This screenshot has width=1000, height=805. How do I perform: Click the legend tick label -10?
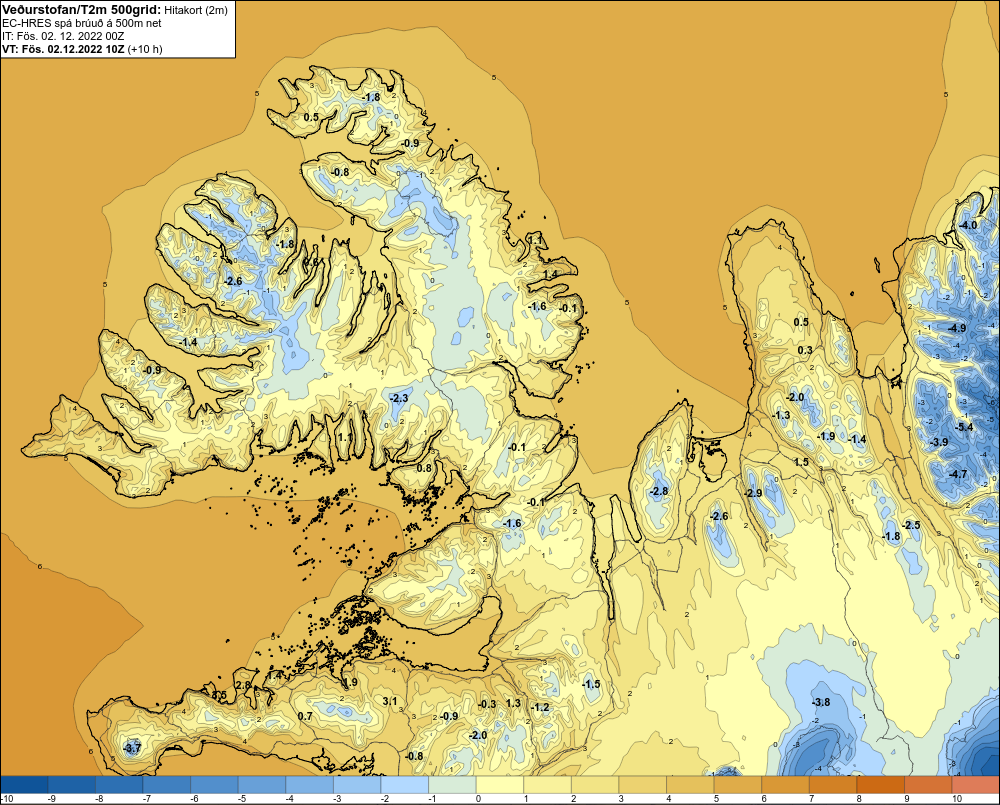click(x=8, y=799)
